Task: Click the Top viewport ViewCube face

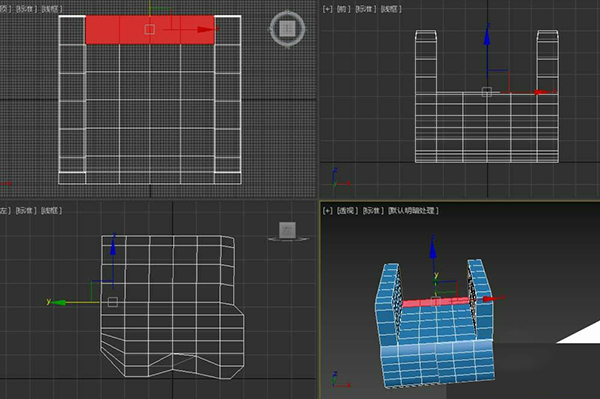Action: pos(287,28)
